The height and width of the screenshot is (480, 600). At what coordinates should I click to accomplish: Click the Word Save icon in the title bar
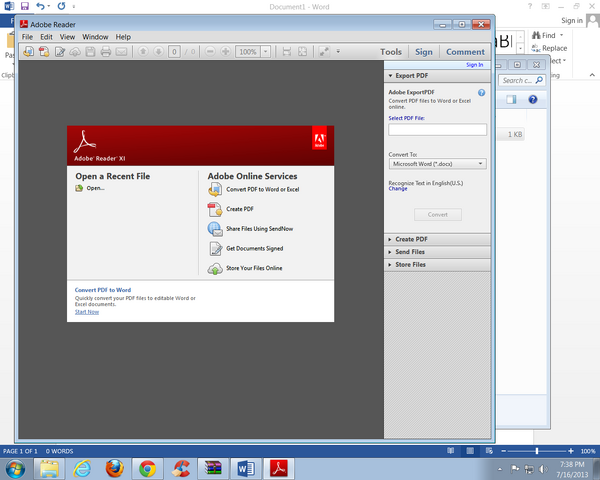(25, 6)
